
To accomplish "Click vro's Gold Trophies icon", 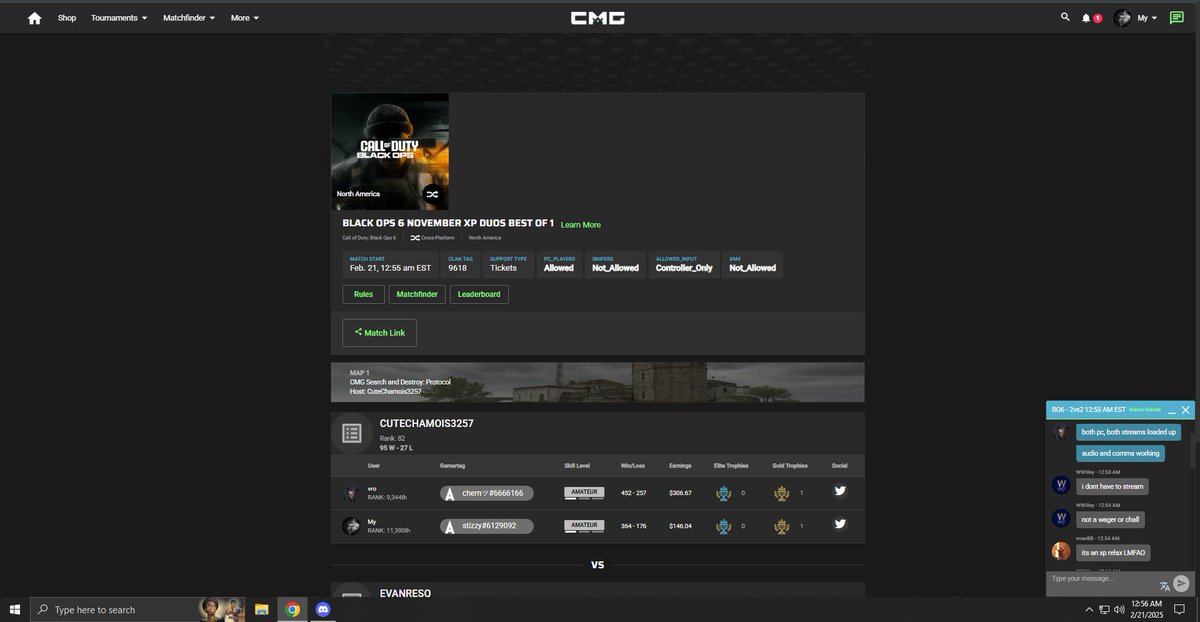I will pyautogui.click(x=782, y=493).
